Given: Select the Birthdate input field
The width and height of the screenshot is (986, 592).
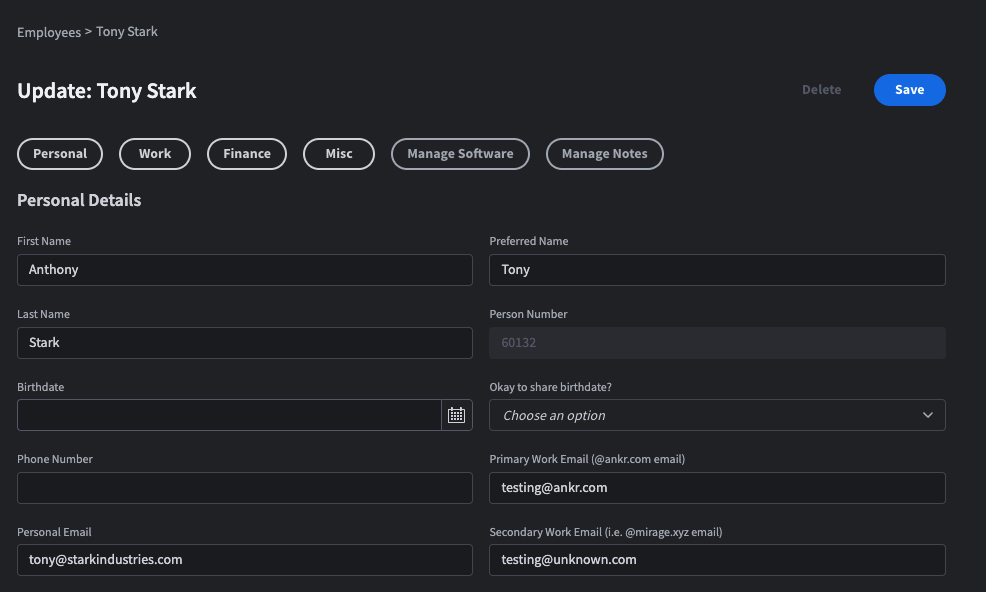Looking at the screenshot, I should click(x=230, y=414).
